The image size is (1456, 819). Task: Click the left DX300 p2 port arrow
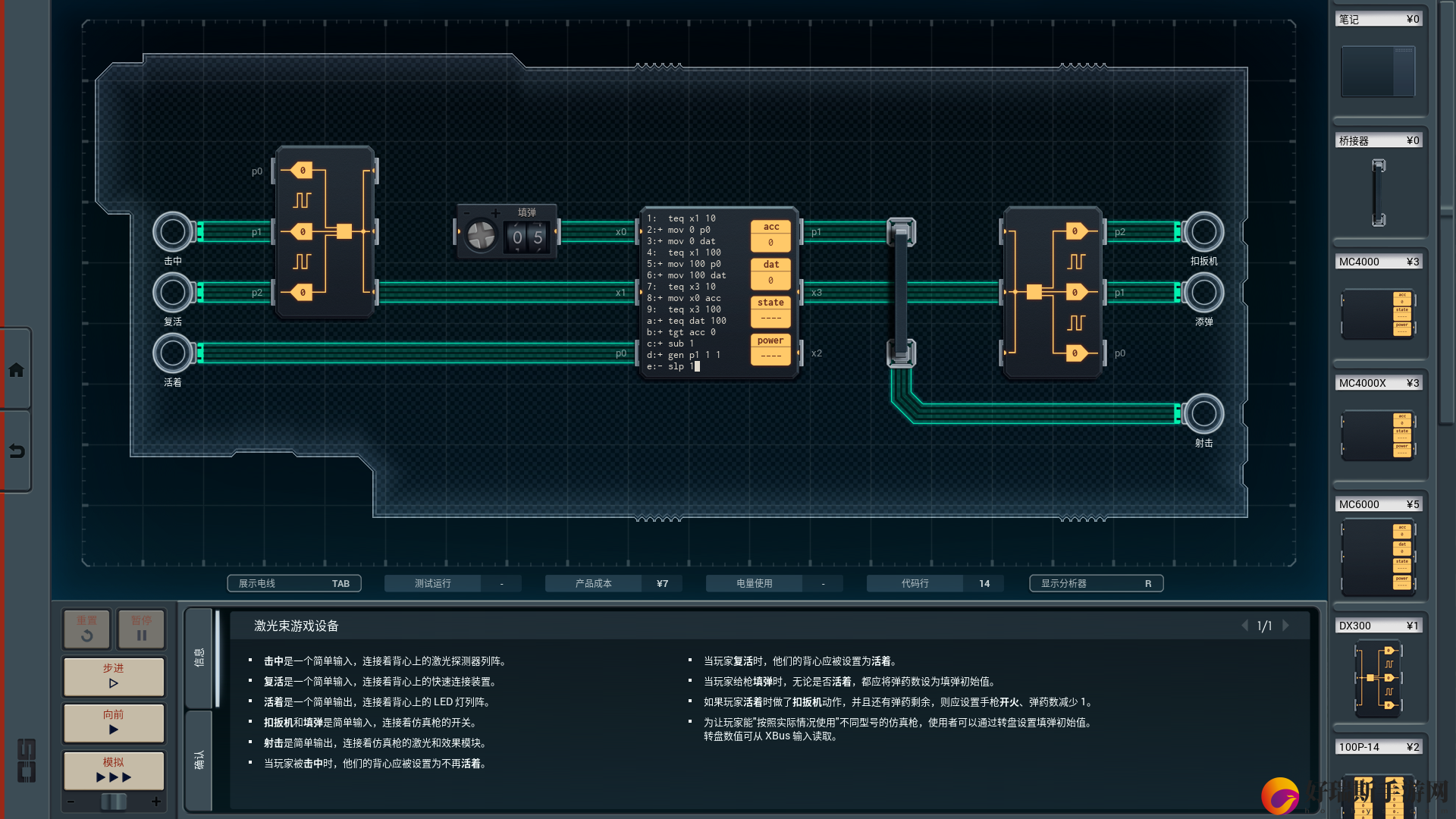click(x=302, y=292)
